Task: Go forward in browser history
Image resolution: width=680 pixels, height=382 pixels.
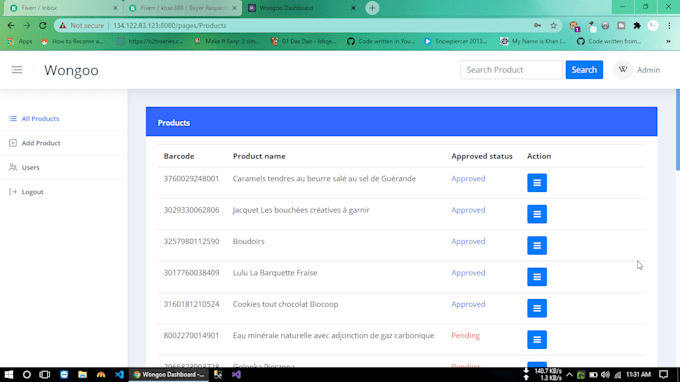Action: coord(27,26)
